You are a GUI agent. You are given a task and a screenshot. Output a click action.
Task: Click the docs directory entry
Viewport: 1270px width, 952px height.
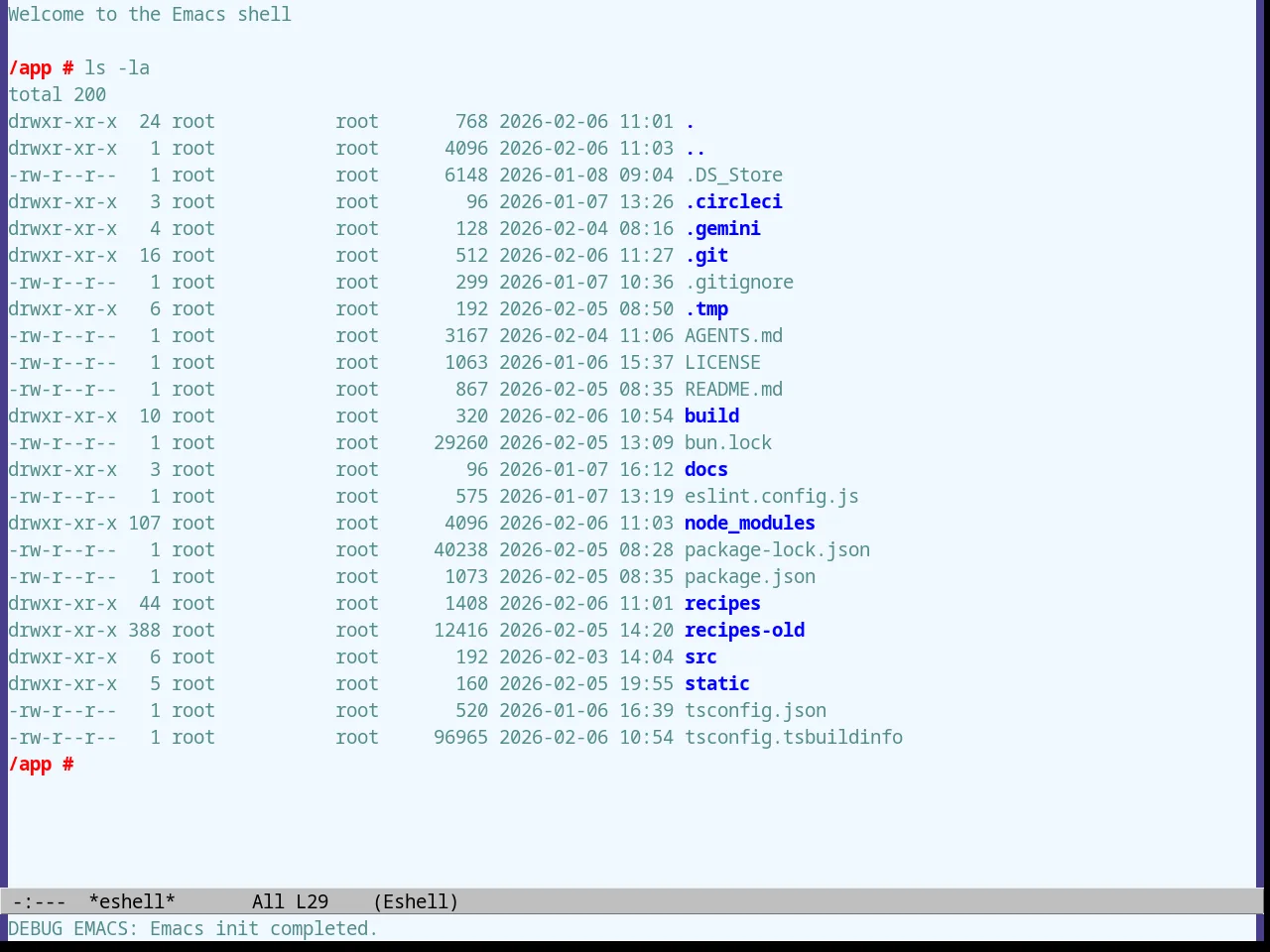pos(706,469)
